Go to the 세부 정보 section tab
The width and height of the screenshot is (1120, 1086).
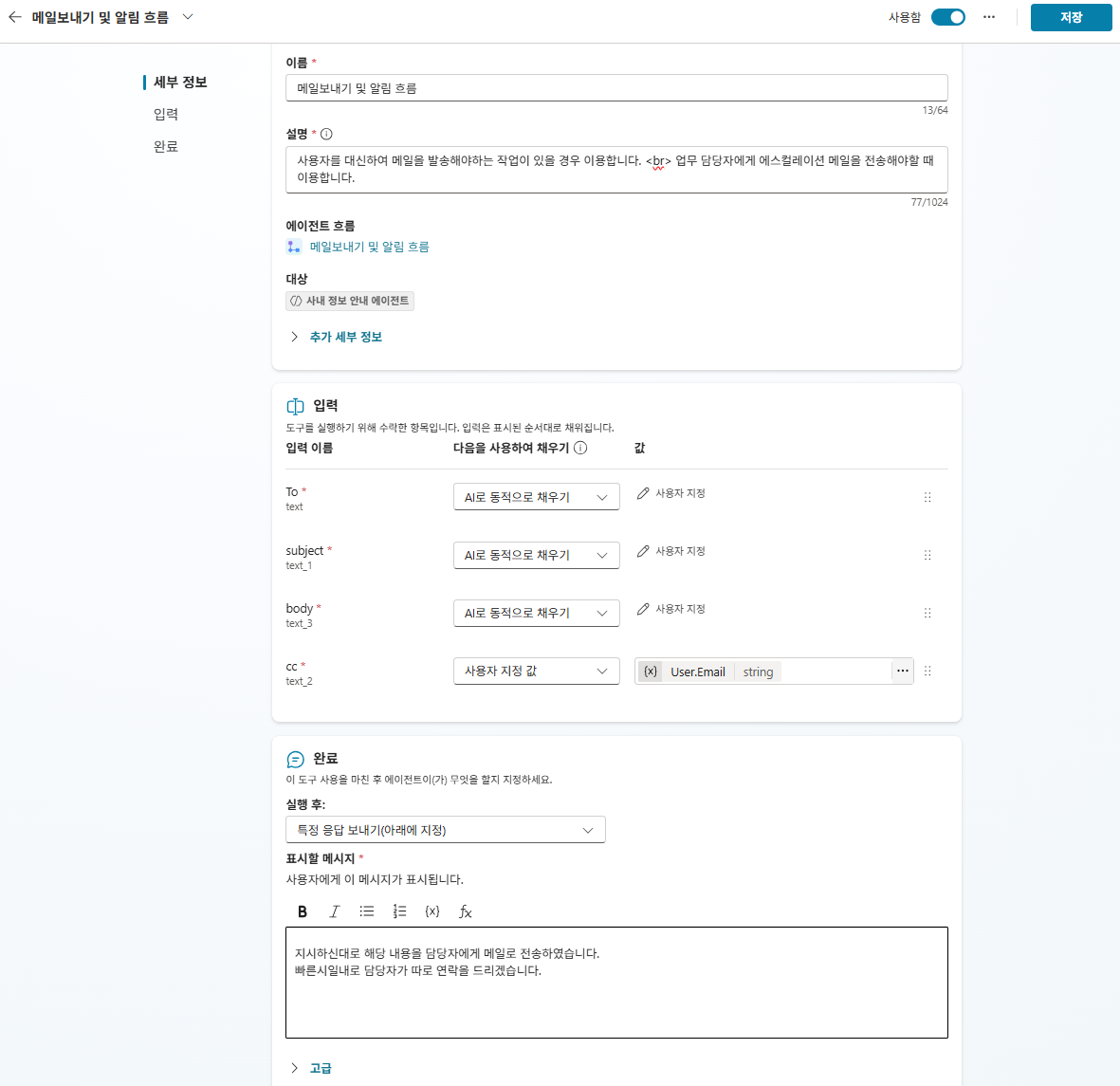[180, 83]
